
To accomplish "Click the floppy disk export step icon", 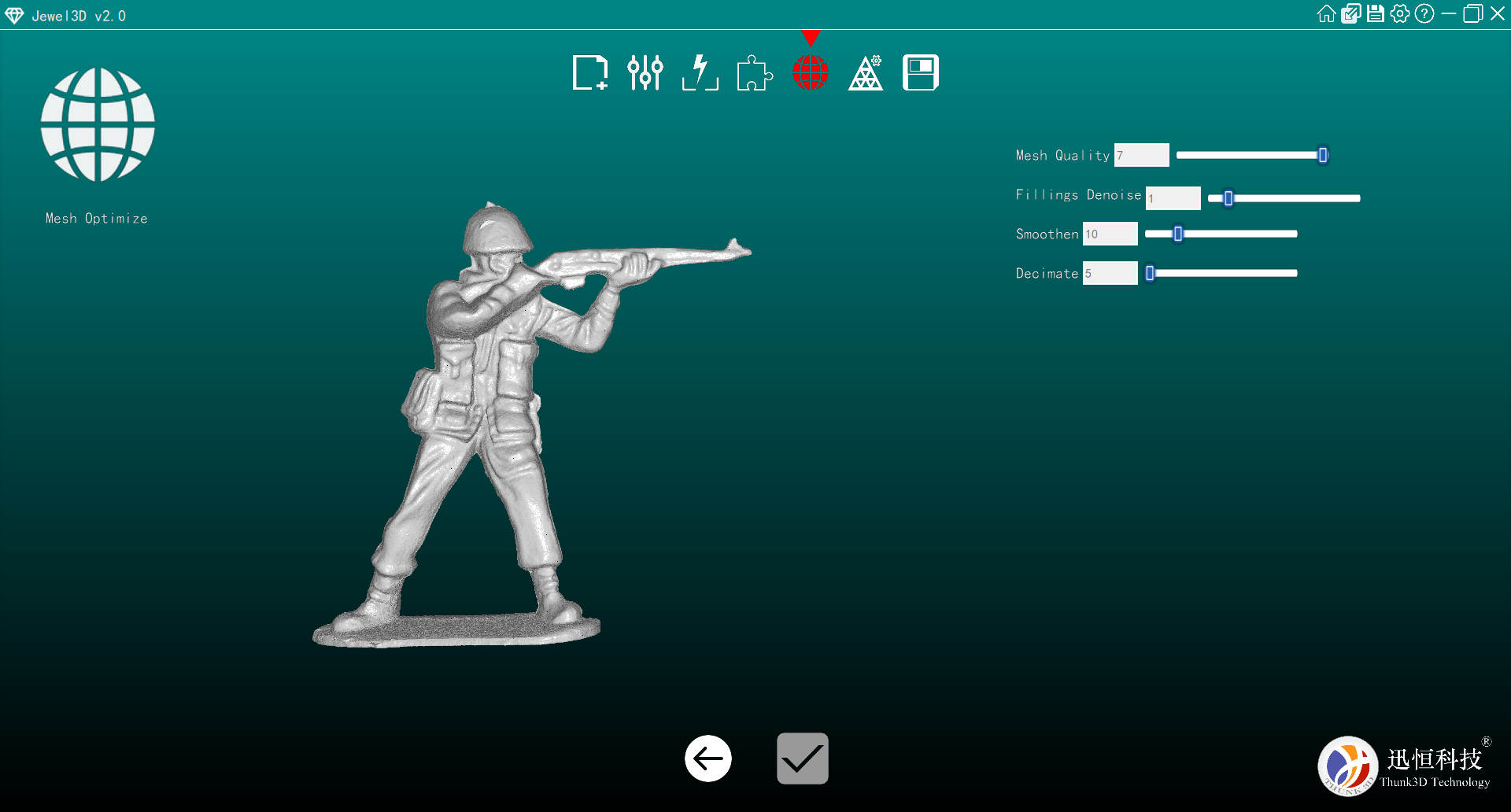I will point(920,73).
